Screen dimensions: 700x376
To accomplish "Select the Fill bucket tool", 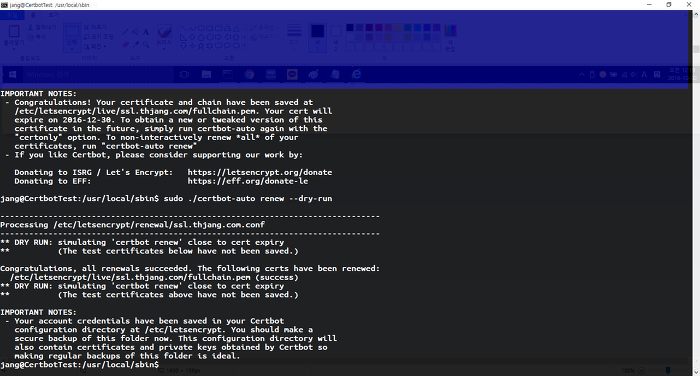I will (136, 32).
